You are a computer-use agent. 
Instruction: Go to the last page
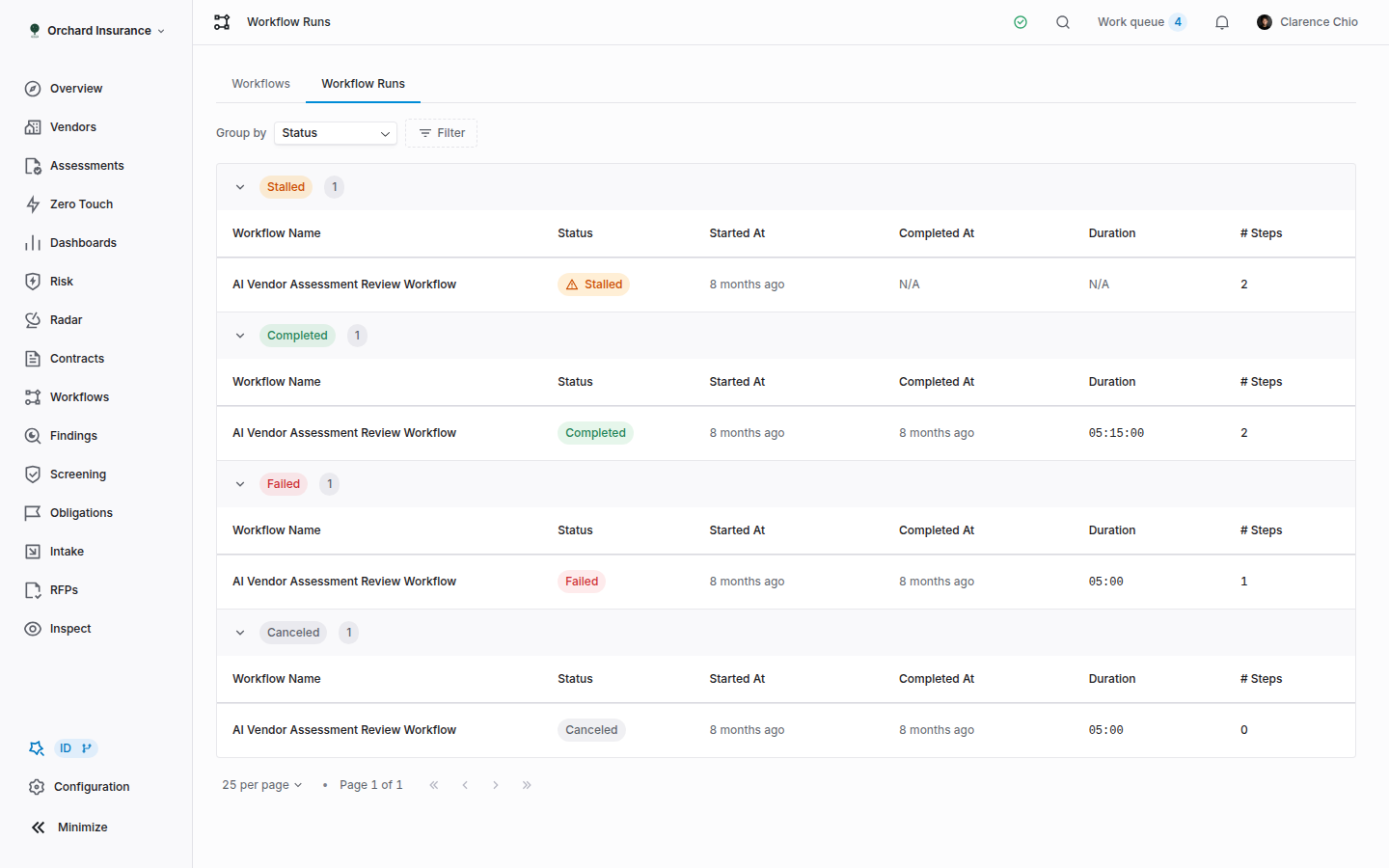527,785
